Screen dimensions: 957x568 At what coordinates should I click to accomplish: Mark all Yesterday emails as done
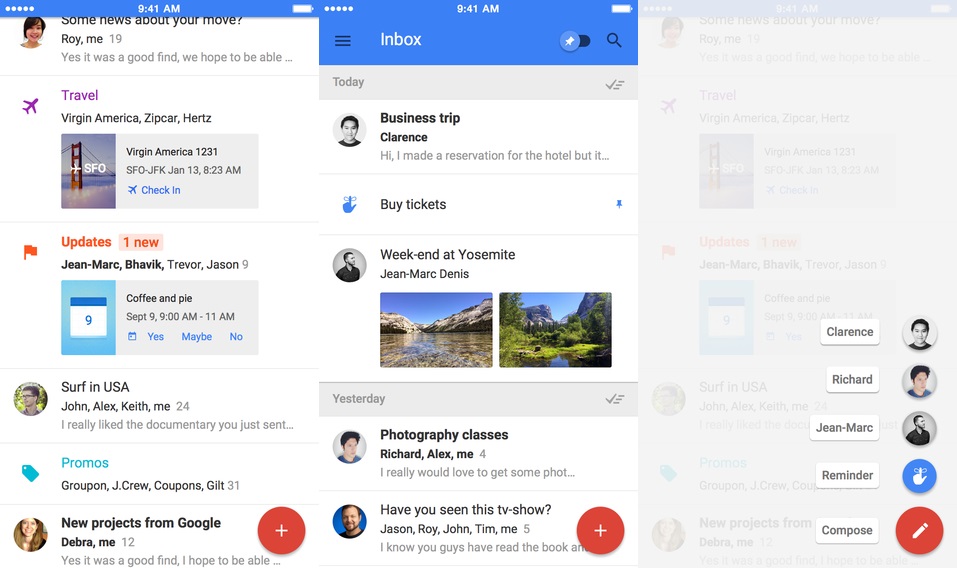click(615, 399)
